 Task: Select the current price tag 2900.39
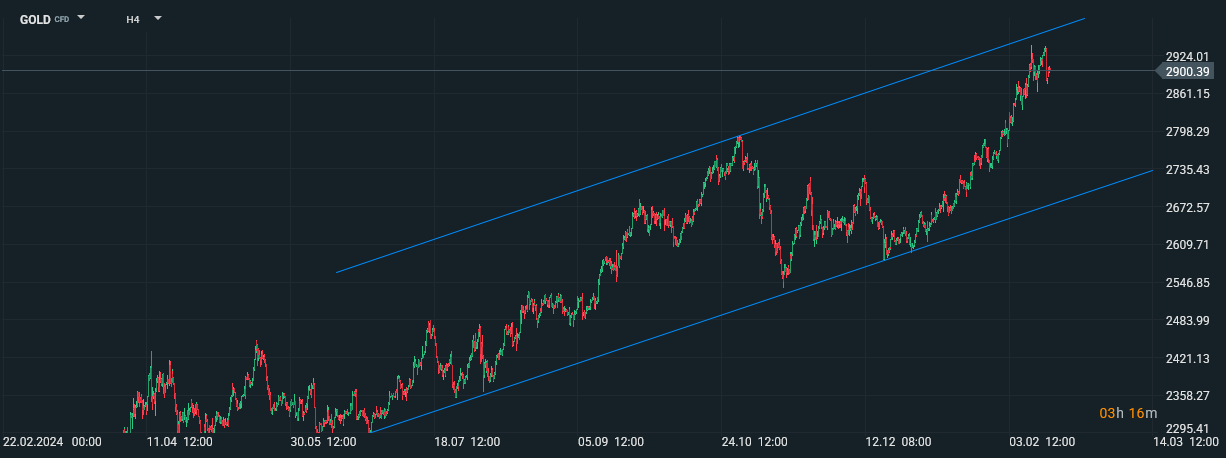click(x=1187, y=71)
